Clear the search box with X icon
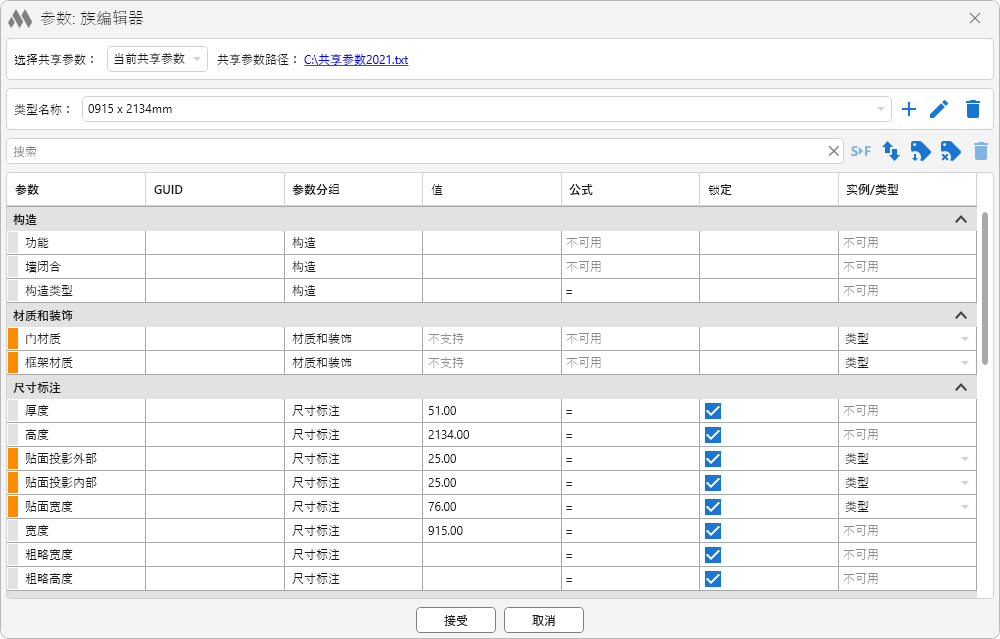 (834, 151)
